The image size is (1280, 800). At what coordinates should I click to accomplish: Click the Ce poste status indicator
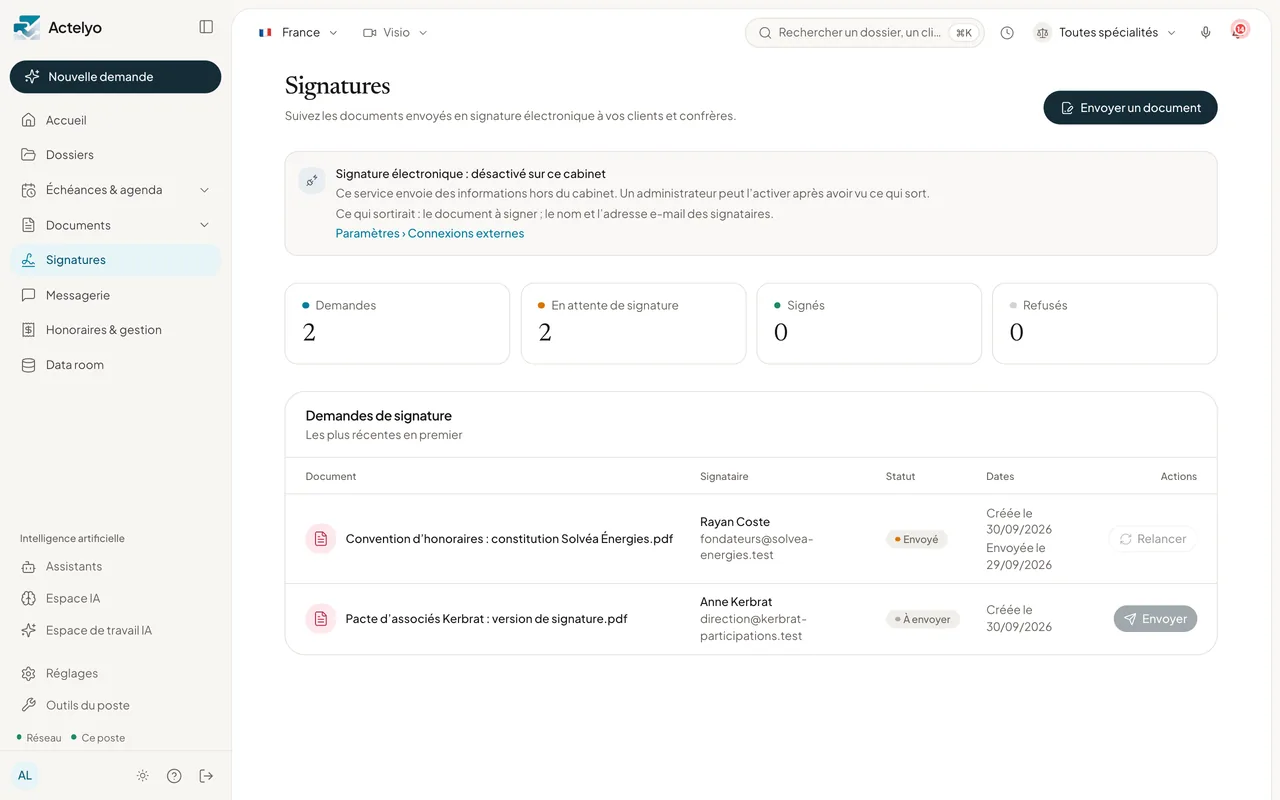(98, 738)
